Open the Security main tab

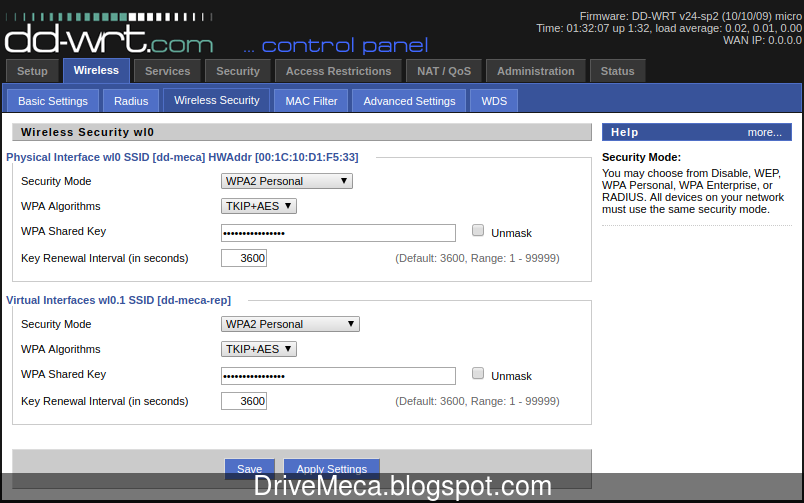(x=238, y=71)
